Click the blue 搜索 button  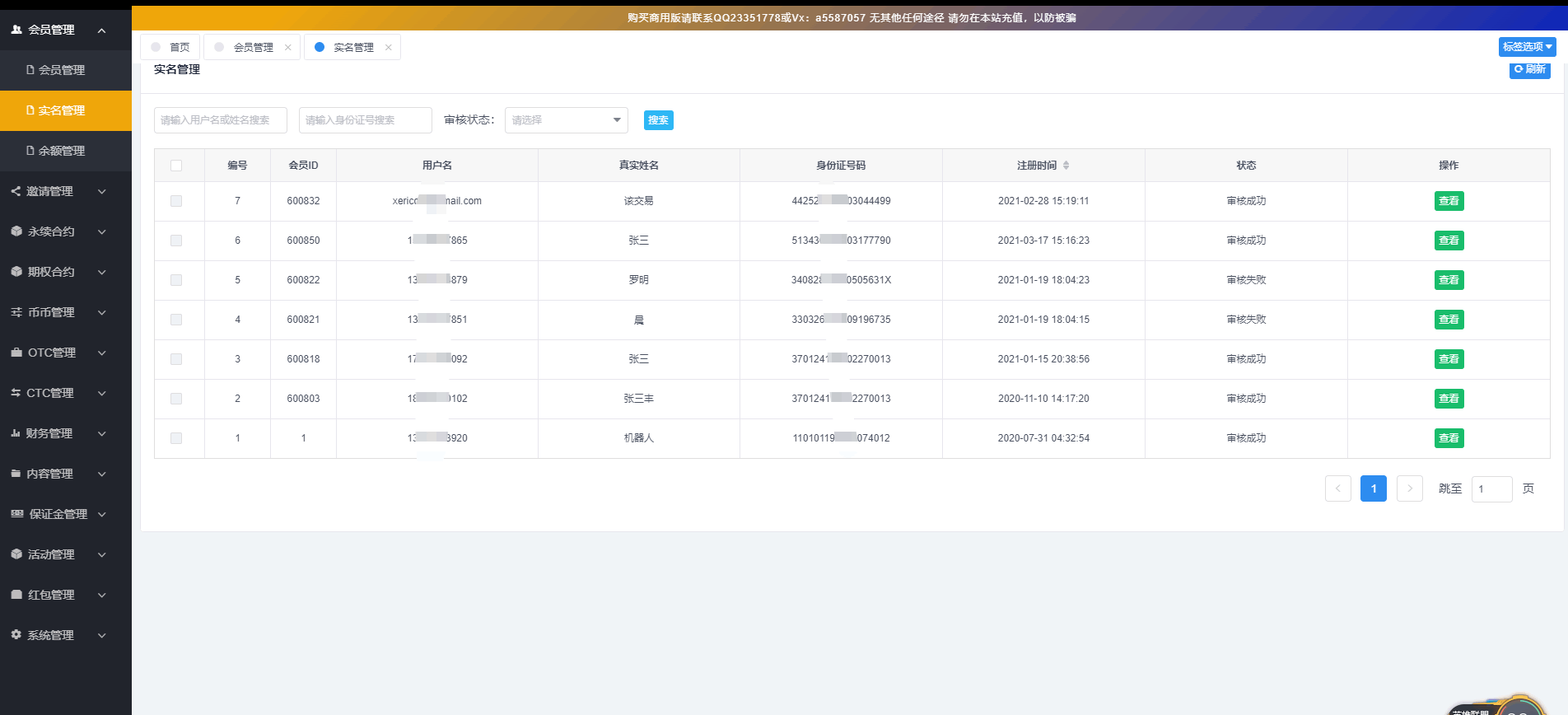pos(658,120)
